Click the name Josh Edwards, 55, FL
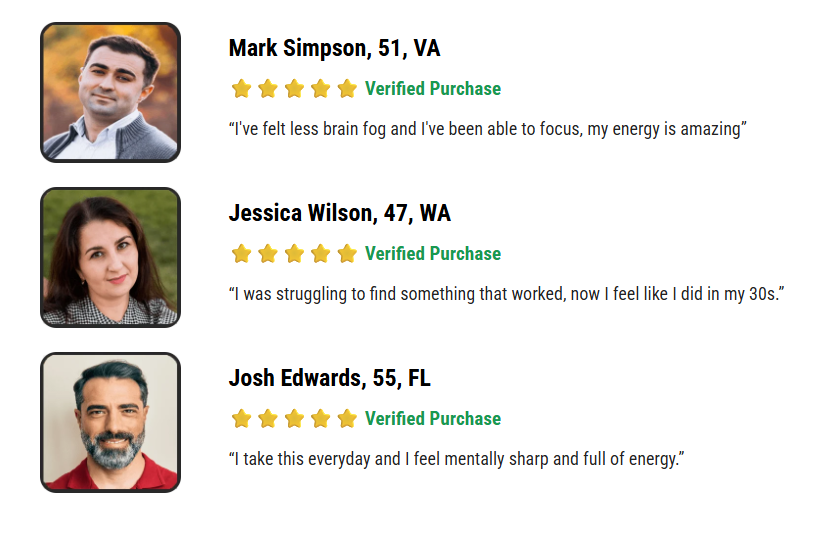 pyautogui.click(x=329, y=378)
